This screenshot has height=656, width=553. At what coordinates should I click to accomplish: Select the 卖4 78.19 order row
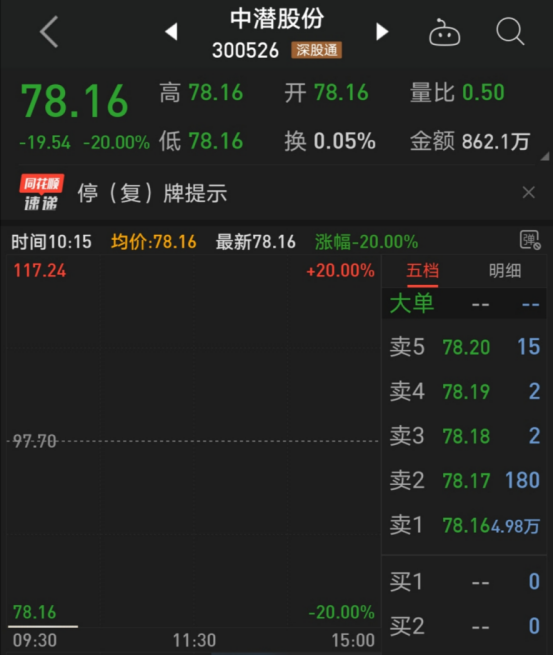464,392
